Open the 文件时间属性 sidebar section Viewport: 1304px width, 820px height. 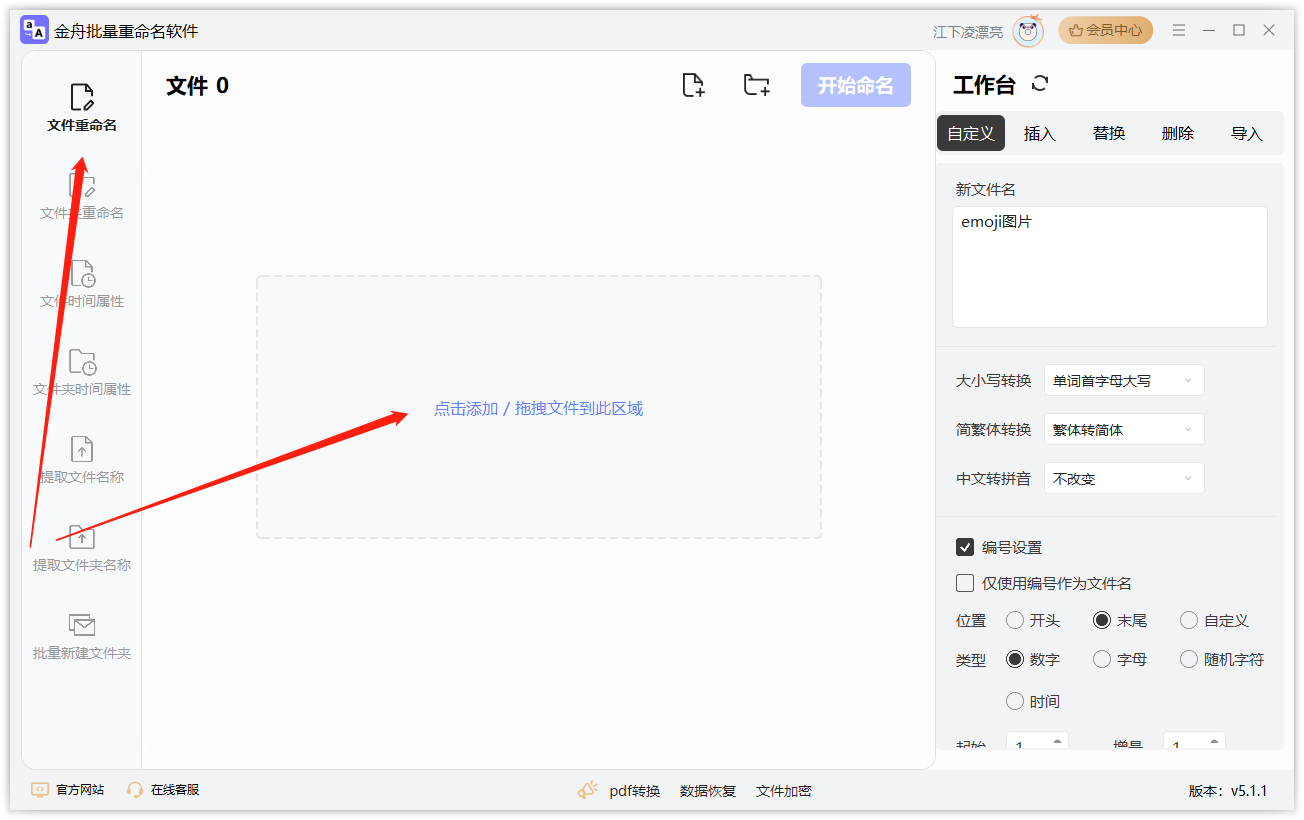click(82, 284)
